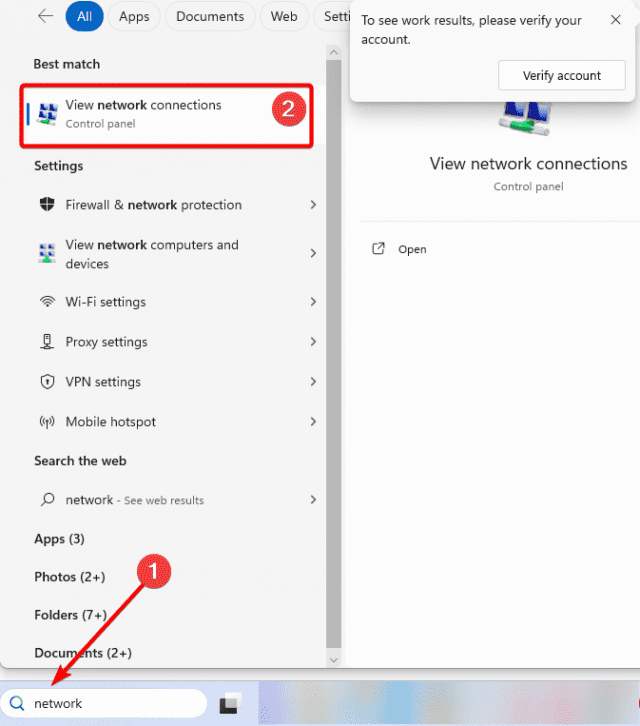Click the Verify account button

click(562, 75)
